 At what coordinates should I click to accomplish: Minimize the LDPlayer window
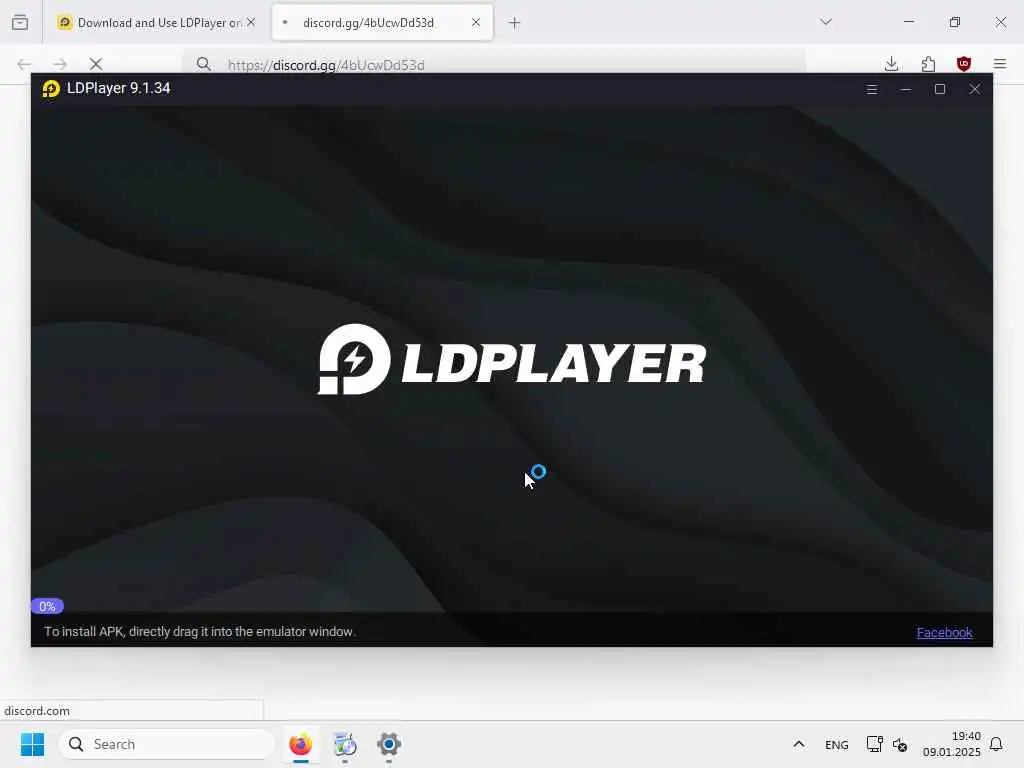906,89
